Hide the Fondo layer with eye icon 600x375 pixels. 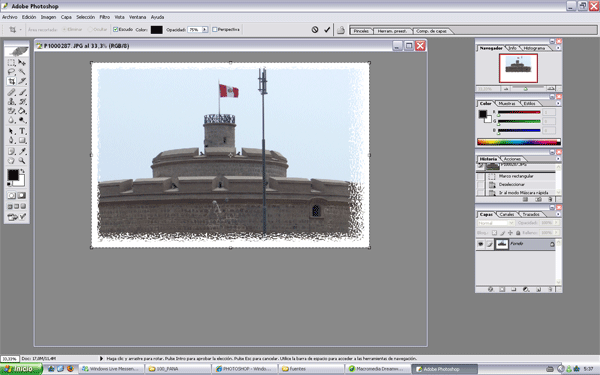481,244
